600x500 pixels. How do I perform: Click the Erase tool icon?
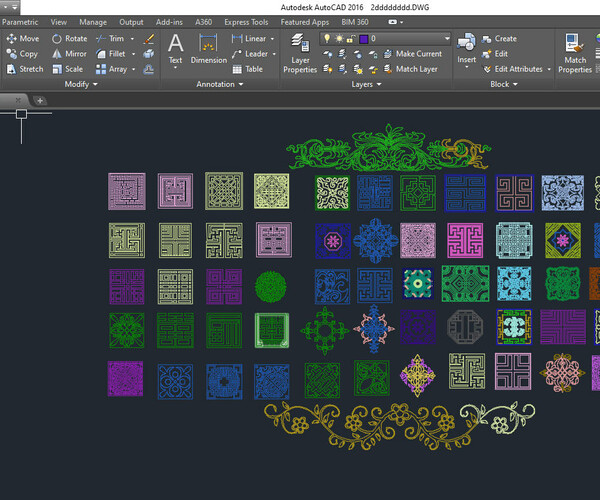(x=149, y=39)
